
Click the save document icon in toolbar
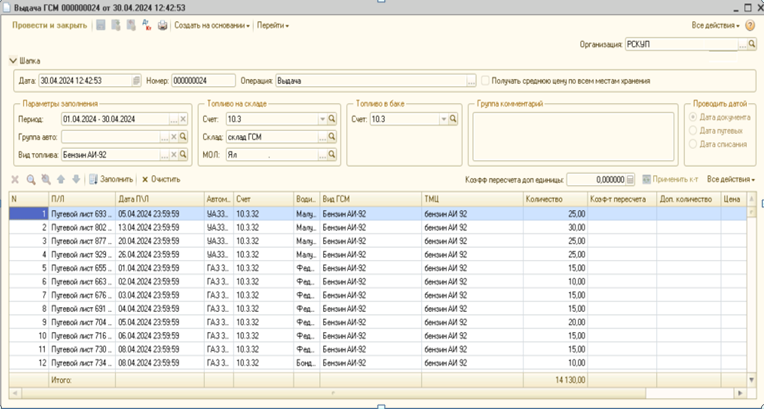[100, 24]
